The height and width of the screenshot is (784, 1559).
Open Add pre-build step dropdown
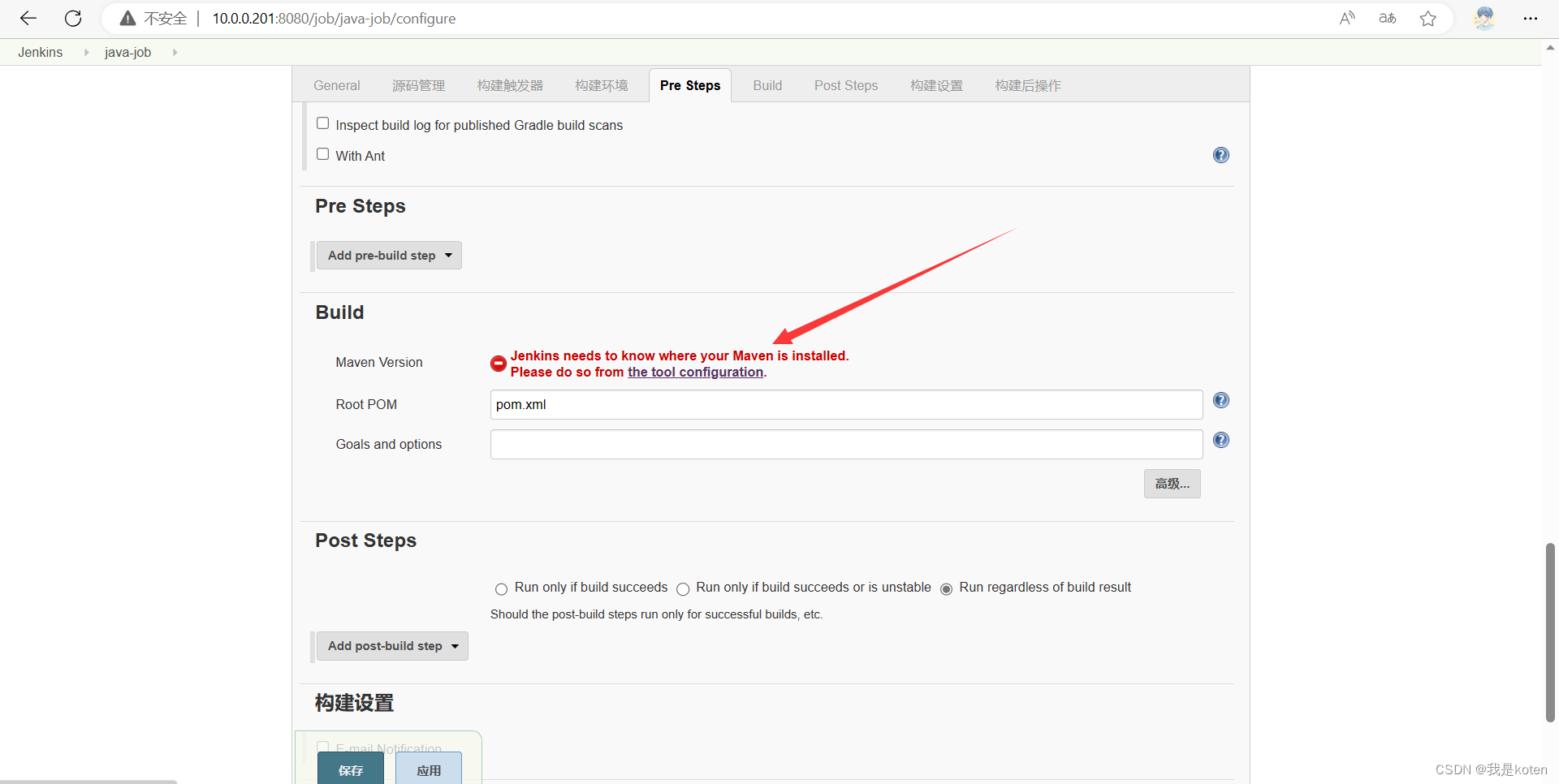click(389, 256)
